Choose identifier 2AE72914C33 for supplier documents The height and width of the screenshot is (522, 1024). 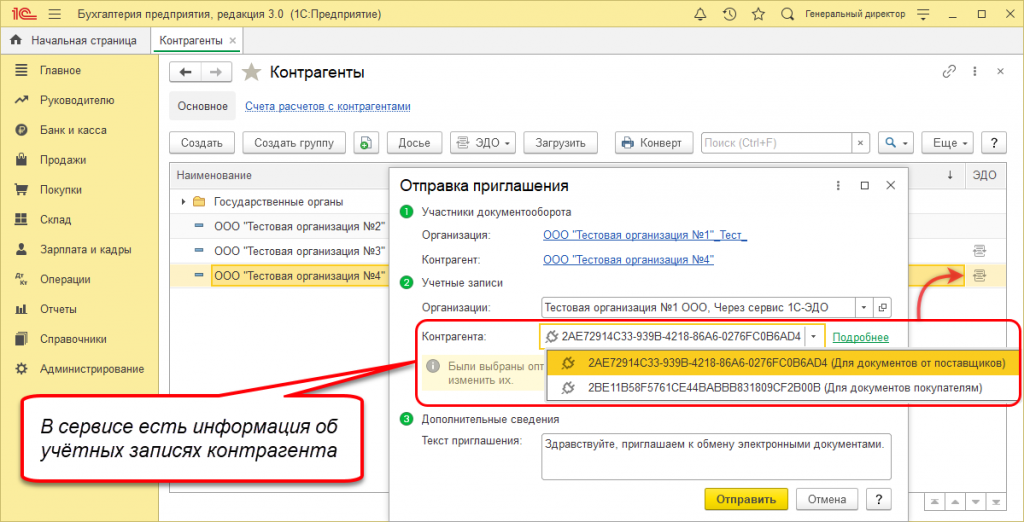[784, 363]
